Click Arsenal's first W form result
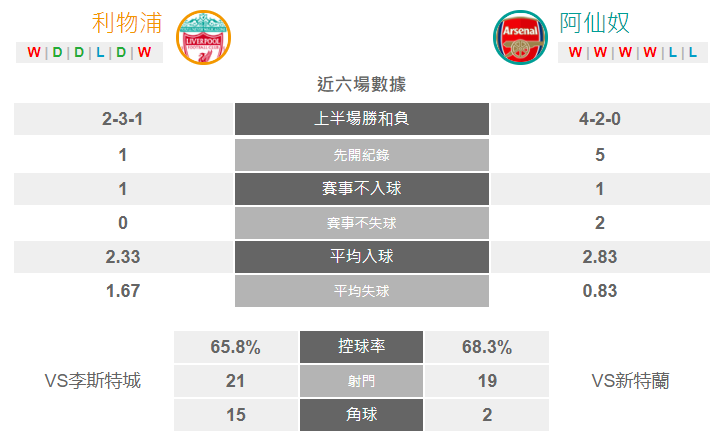 (576, 52)
